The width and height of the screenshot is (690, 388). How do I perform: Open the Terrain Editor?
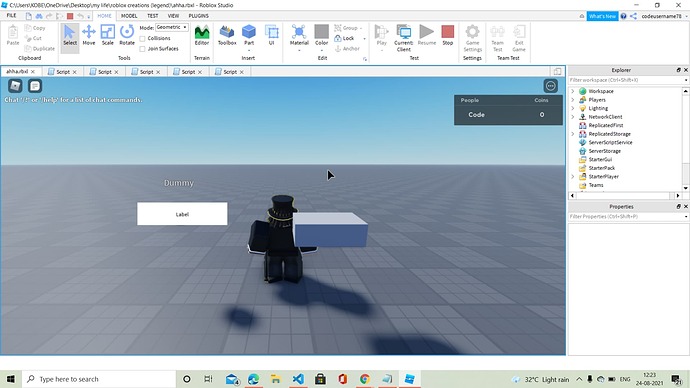[202, 35]
